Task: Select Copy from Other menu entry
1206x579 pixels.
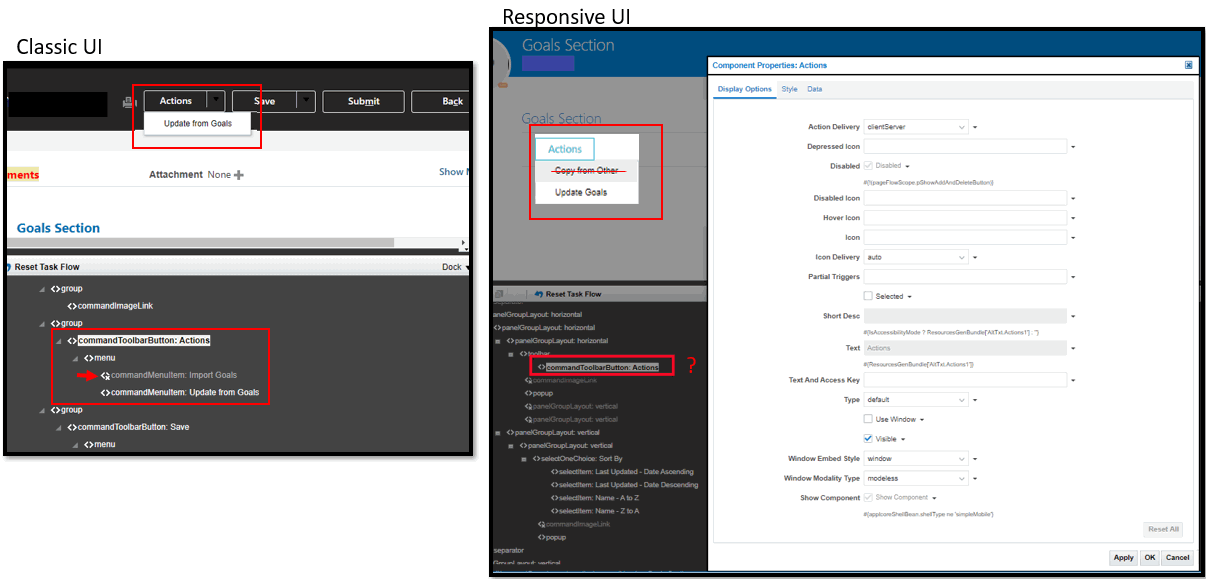Action: tap(586, 170)
